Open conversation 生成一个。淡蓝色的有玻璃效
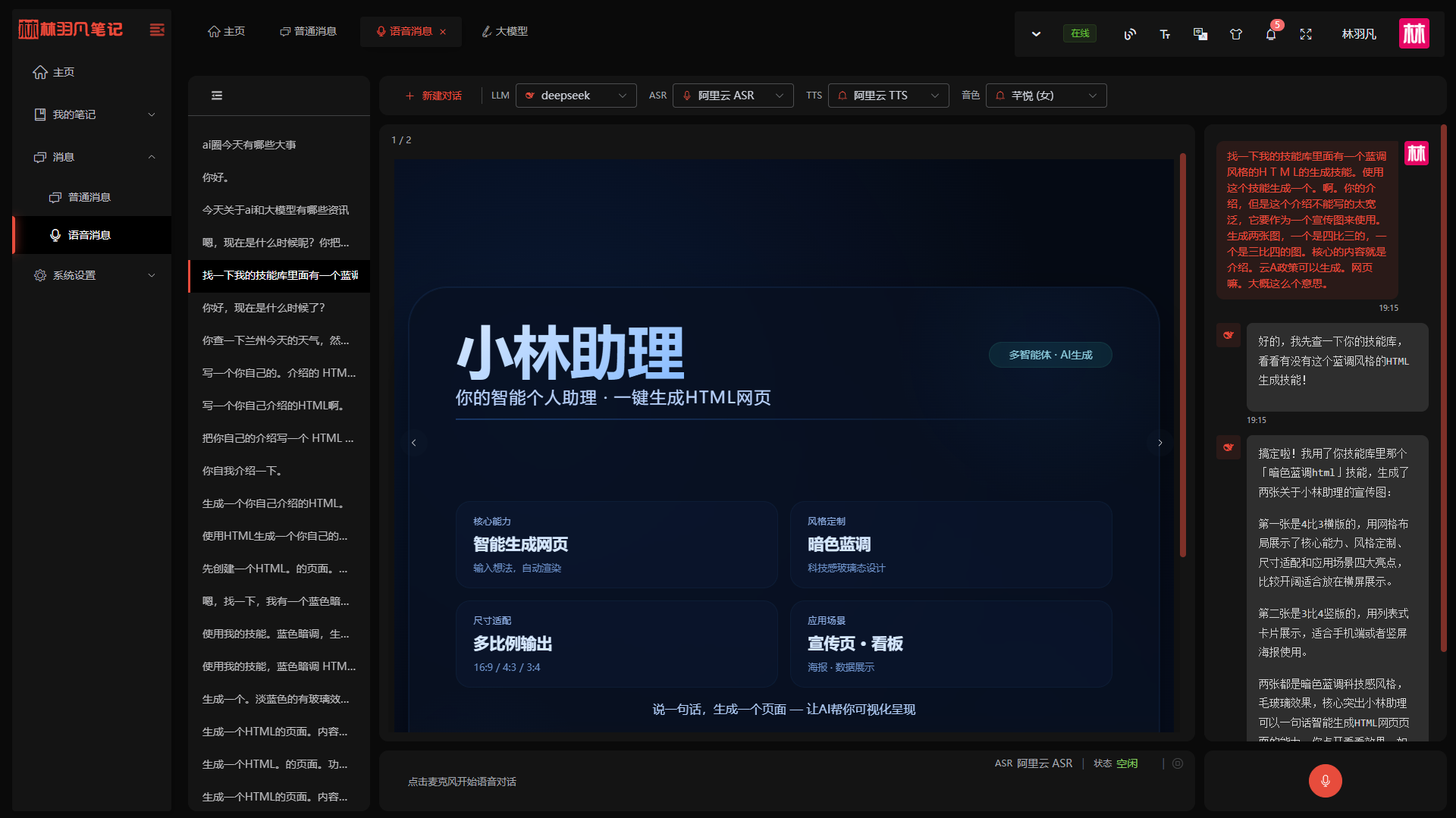Image resolution: width=1456 pixels, height=818 pixels. (x=279, y=699)
